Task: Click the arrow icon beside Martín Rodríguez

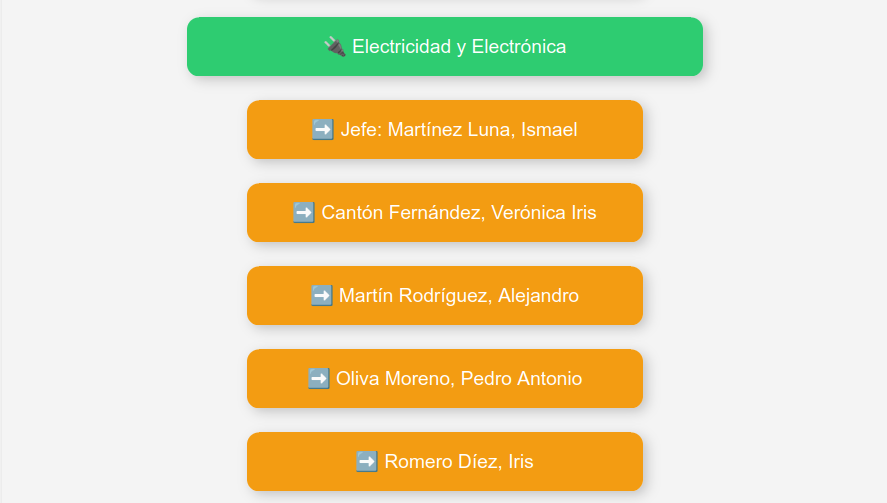Action: tap(321, 295)
